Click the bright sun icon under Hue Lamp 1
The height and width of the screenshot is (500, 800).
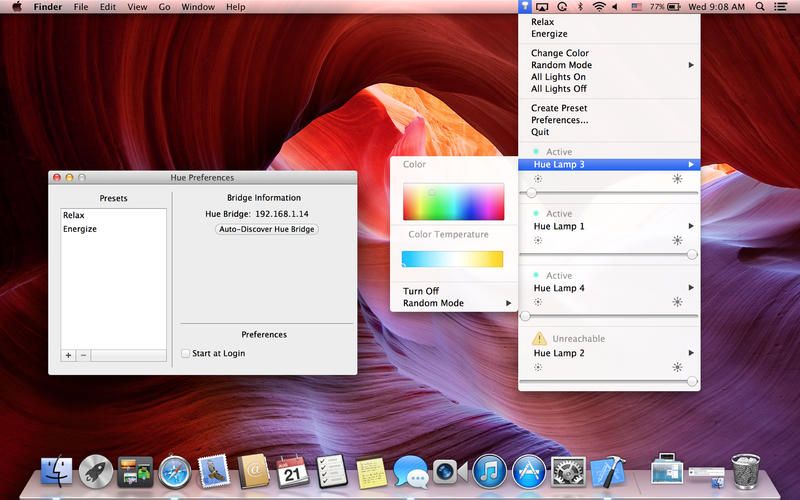pyautogui.click(x=677, y=241)
